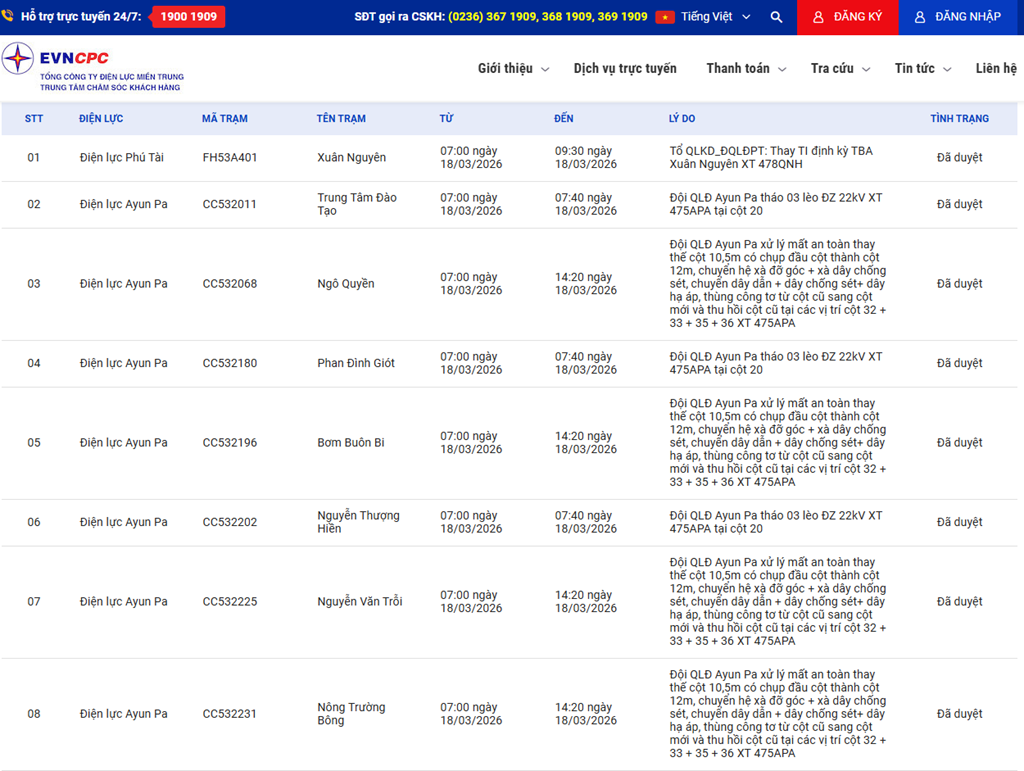The width and height of the screenshot is (1024, 771).
Task: Click the phone support icon
Action: pyautogui.click(x=8, y=17)
